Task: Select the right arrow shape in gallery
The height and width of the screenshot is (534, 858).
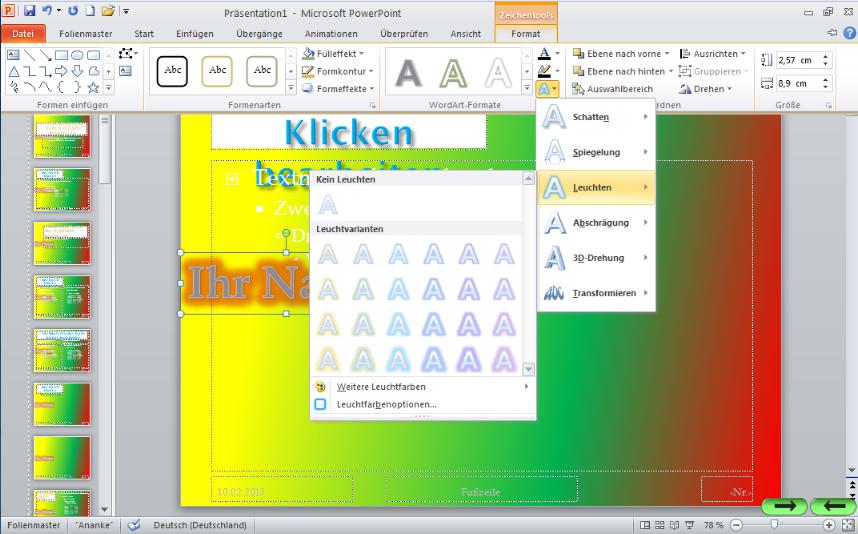Action: click(60, 71)
